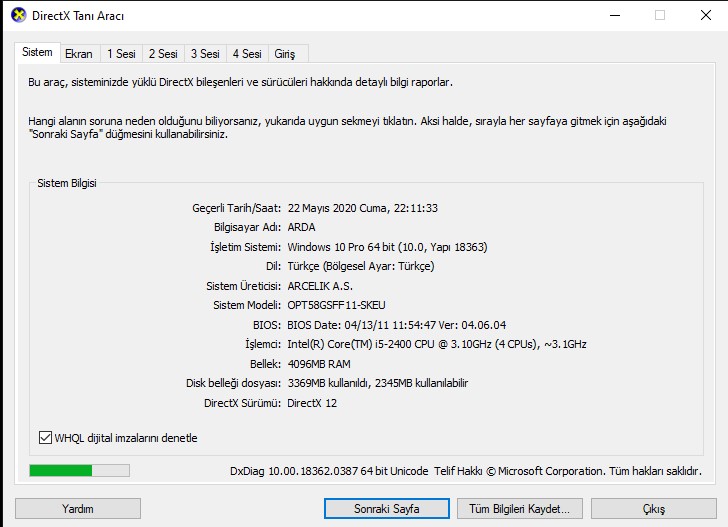Click the BIOS Date 04/13/11 value

coord(396,325)
